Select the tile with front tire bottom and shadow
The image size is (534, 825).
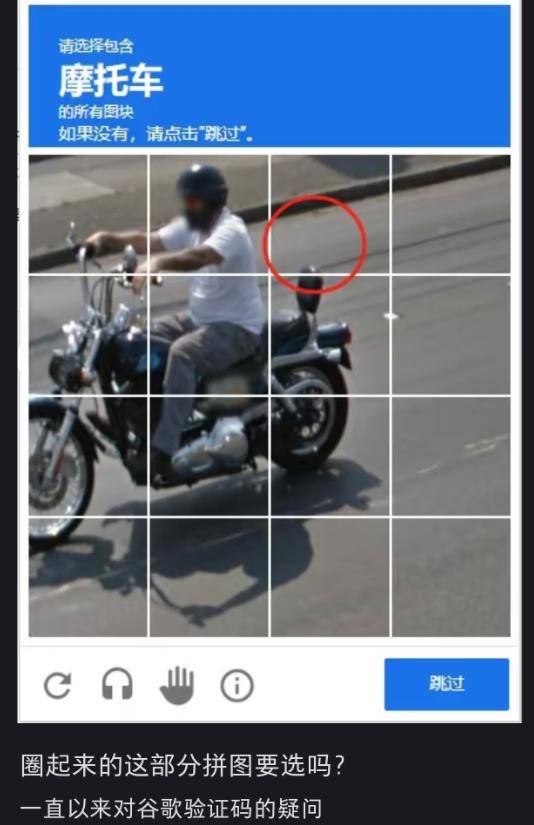point(88,577)
